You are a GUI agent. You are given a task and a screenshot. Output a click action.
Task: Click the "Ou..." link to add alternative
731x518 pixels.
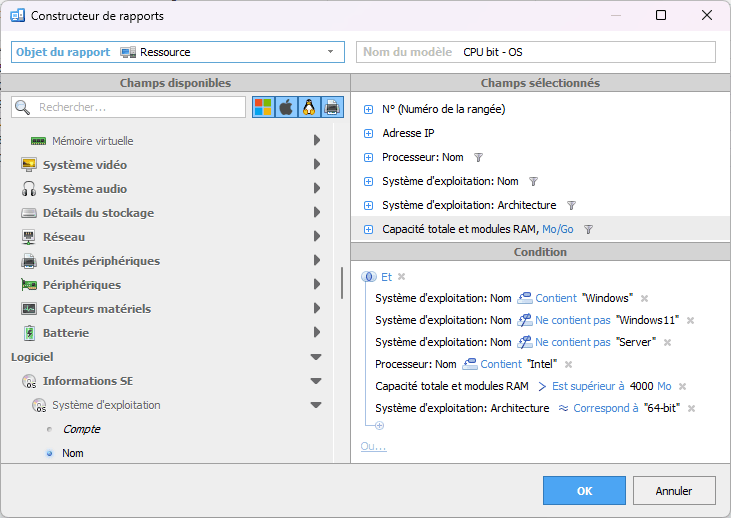coord(373,446)
